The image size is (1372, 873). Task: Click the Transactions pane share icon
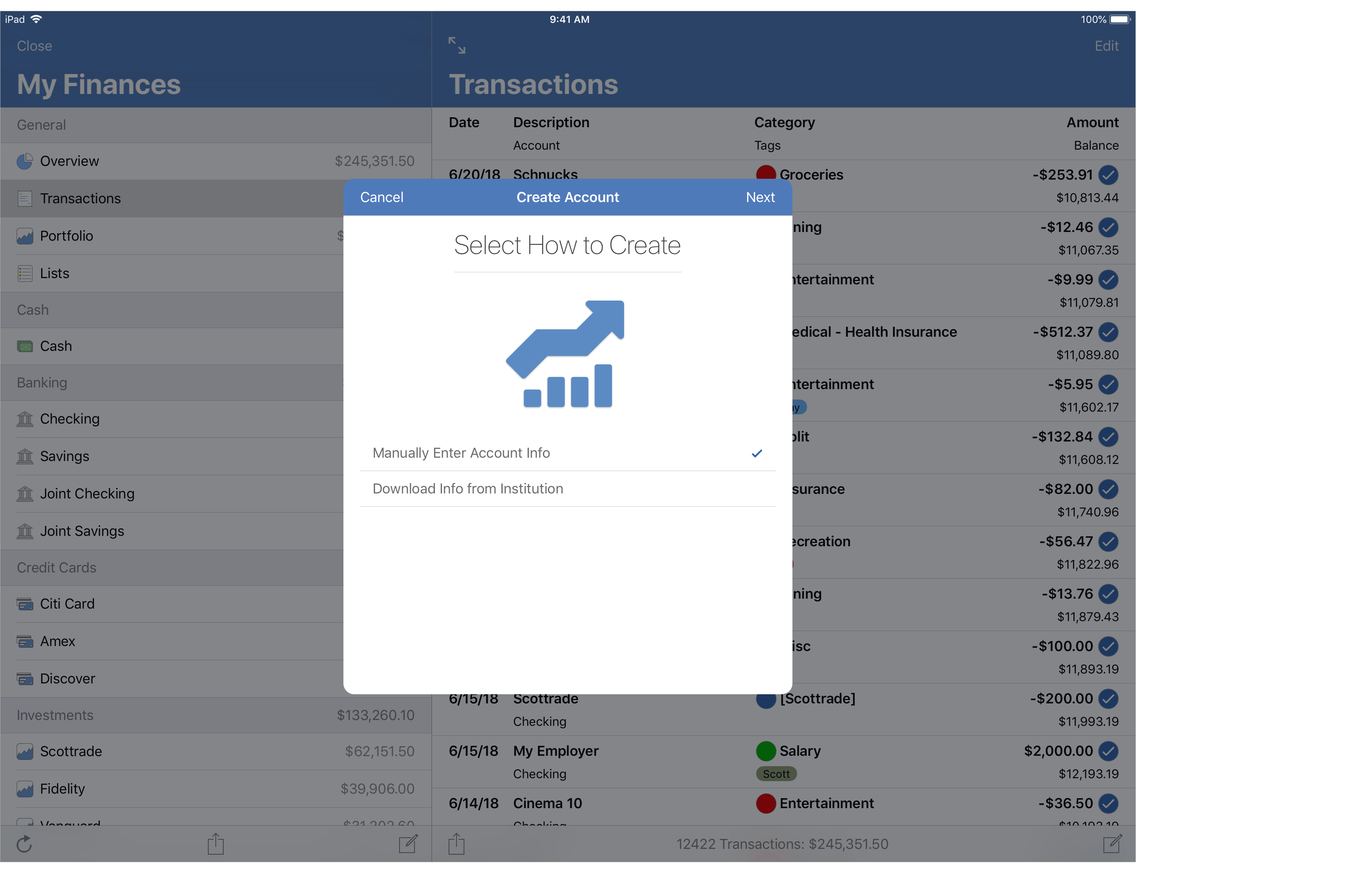(x=457, y=843)
